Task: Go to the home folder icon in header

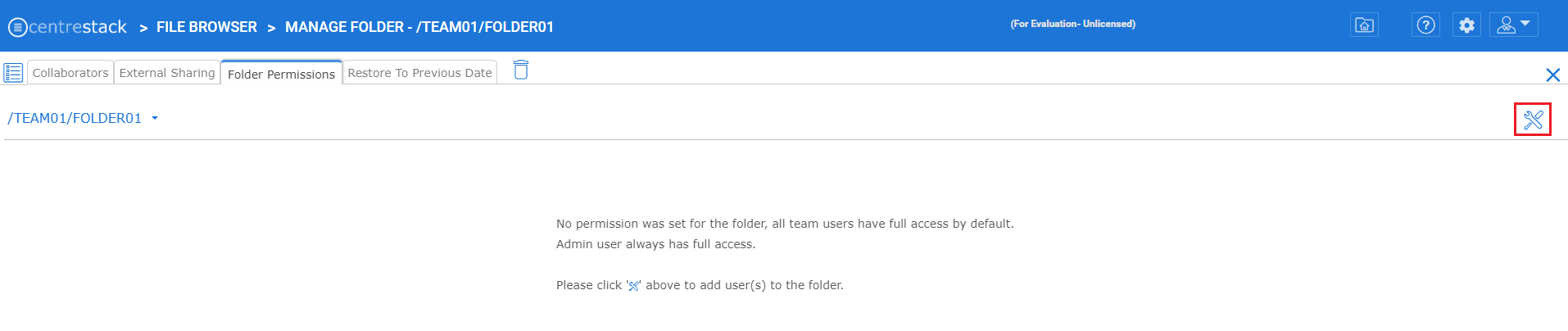Action: (1364, 25)
